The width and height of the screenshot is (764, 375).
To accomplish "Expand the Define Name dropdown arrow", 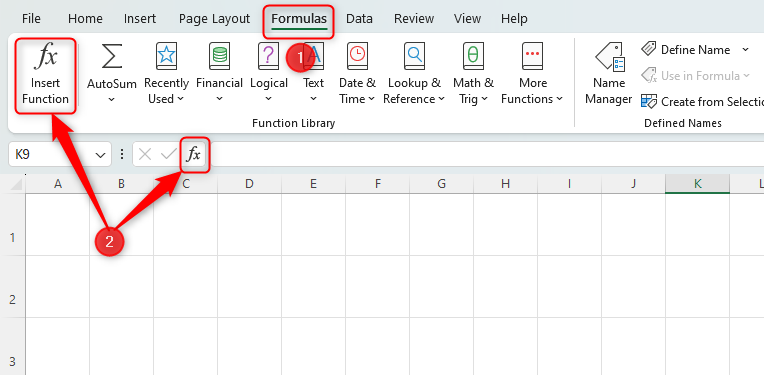I will [x=745, y=49].
